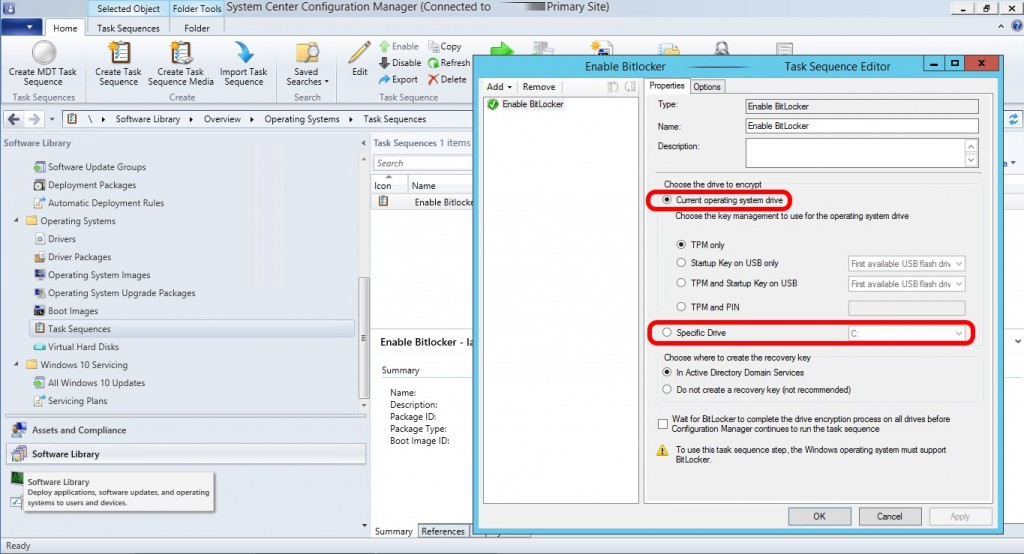Switch to the Summary tab
The height and width of the screenshot is (554, 1024).
coord(394,531)
